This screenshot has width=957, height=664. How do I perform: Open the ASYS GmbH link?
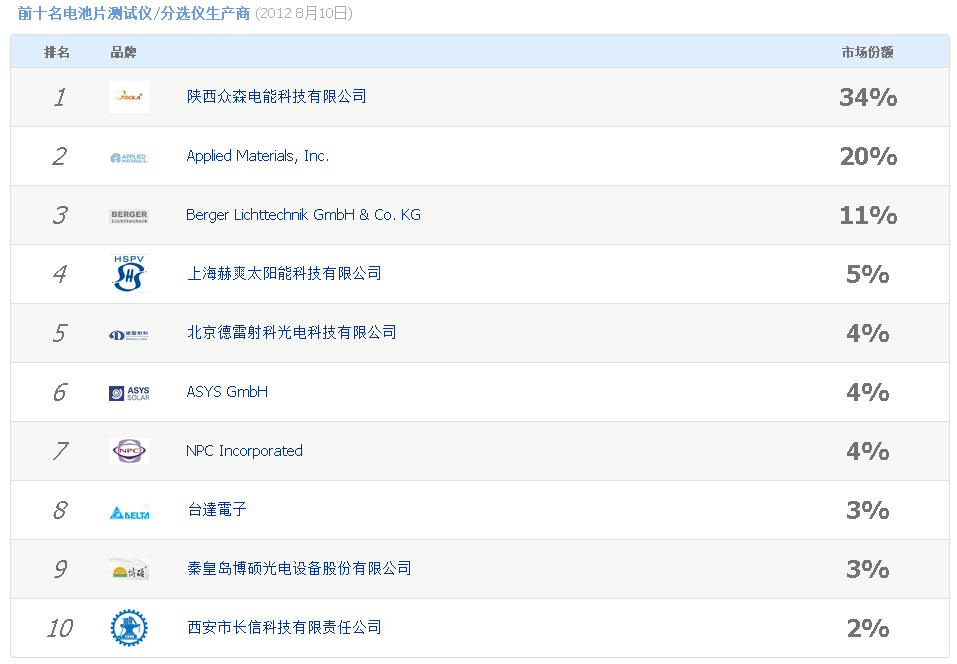click(227, 392)
